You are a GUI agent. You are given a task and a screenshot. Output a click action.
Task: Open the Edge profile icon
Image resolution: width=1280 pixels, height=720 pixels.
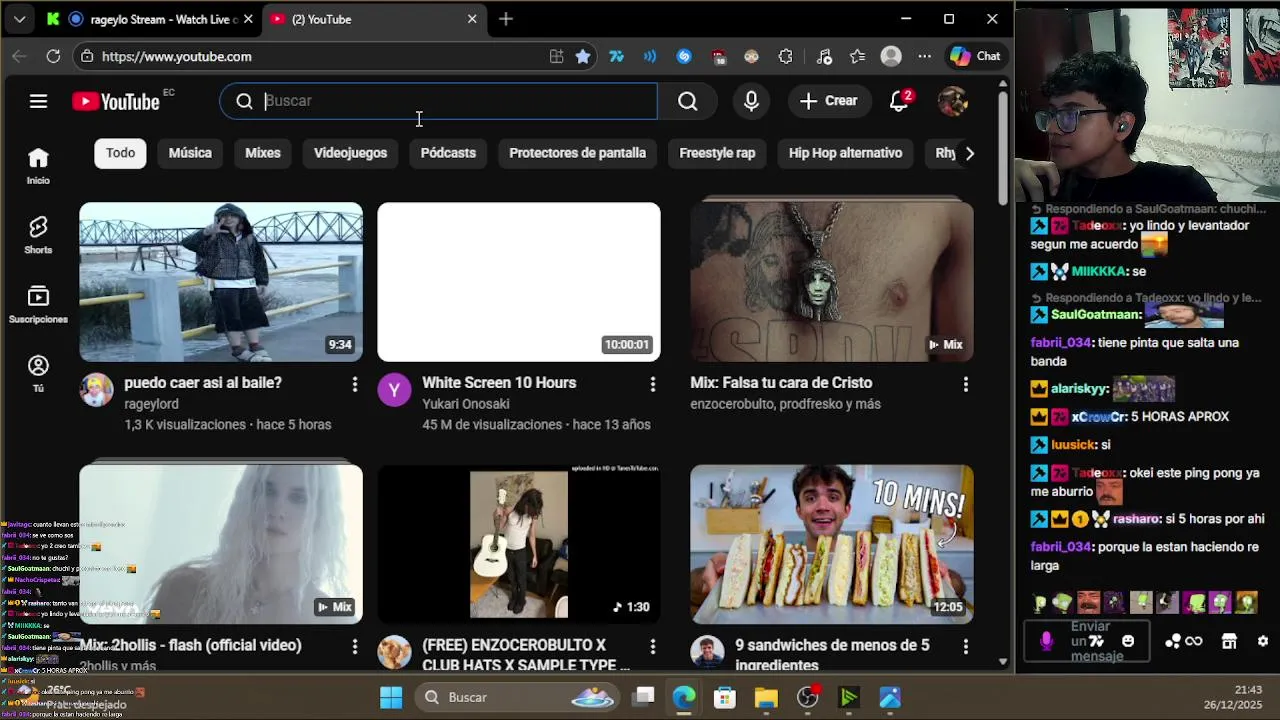(891, 57)
